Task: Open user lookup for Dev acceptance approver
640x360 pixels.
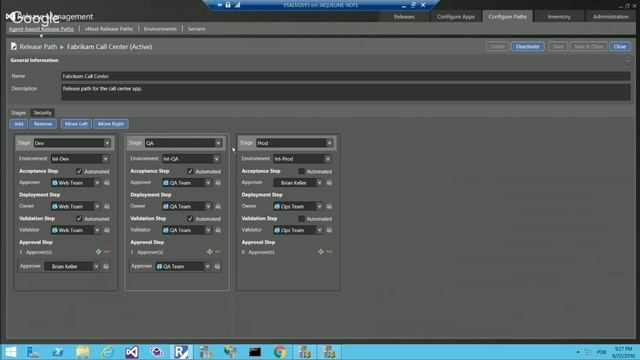Action: pos(107,183)
